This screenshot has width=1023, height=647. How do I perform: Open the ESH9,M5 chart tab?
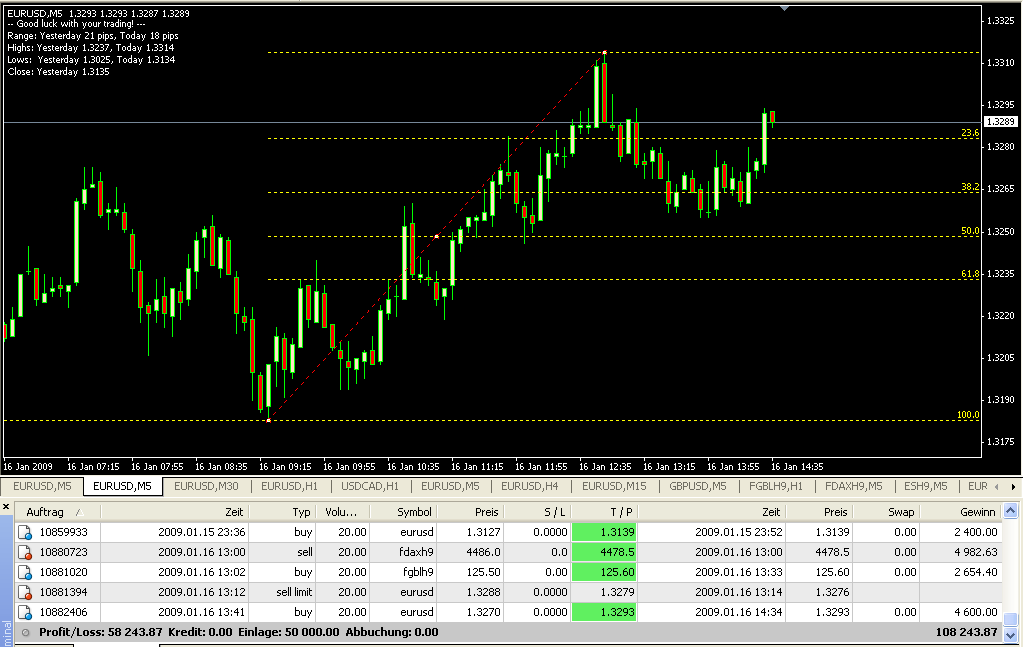(x=925, y=487)
